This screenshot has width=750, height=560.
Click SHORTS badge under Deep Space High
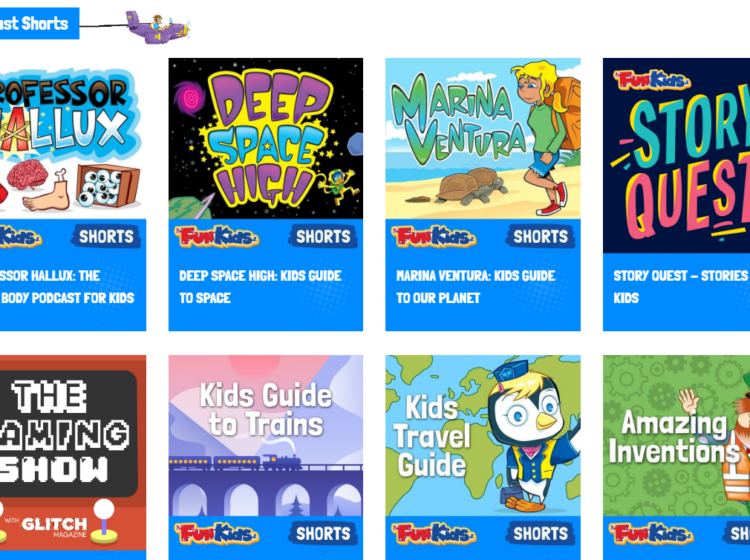pos(323,236)
